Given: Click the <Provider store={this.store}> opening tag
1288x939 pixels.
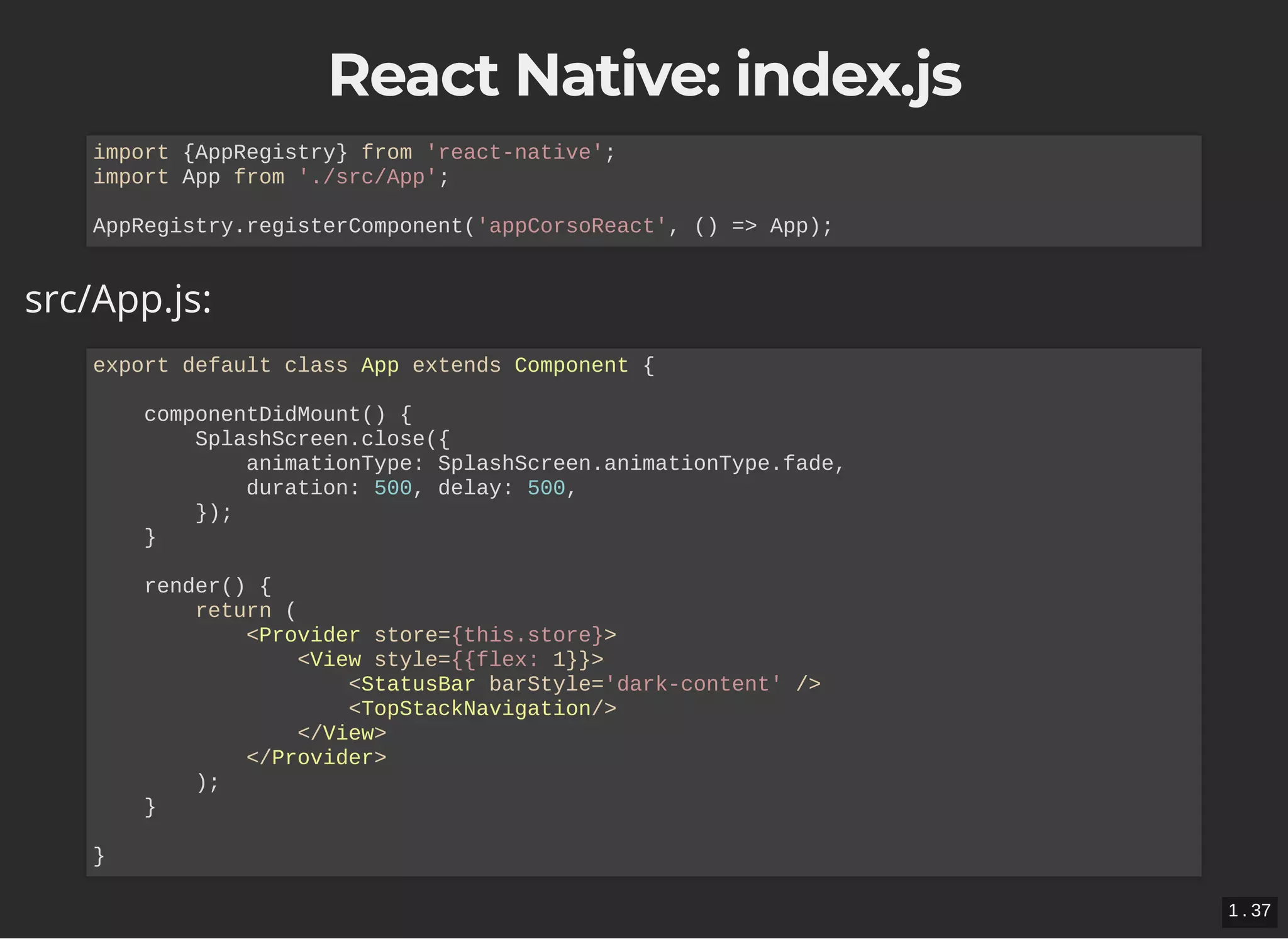Looking at the screenshot, I should [x=431, y=636].
